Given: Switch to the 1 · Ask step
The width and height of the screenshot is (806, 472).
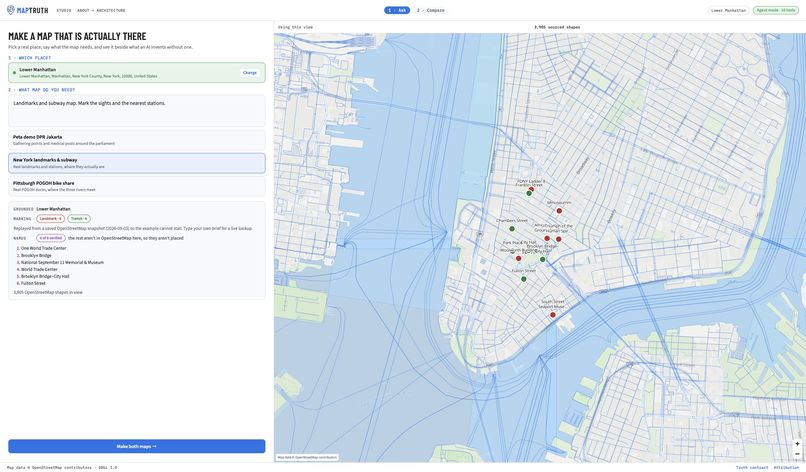Looking at the screenshot, I should tap(397, 10).
